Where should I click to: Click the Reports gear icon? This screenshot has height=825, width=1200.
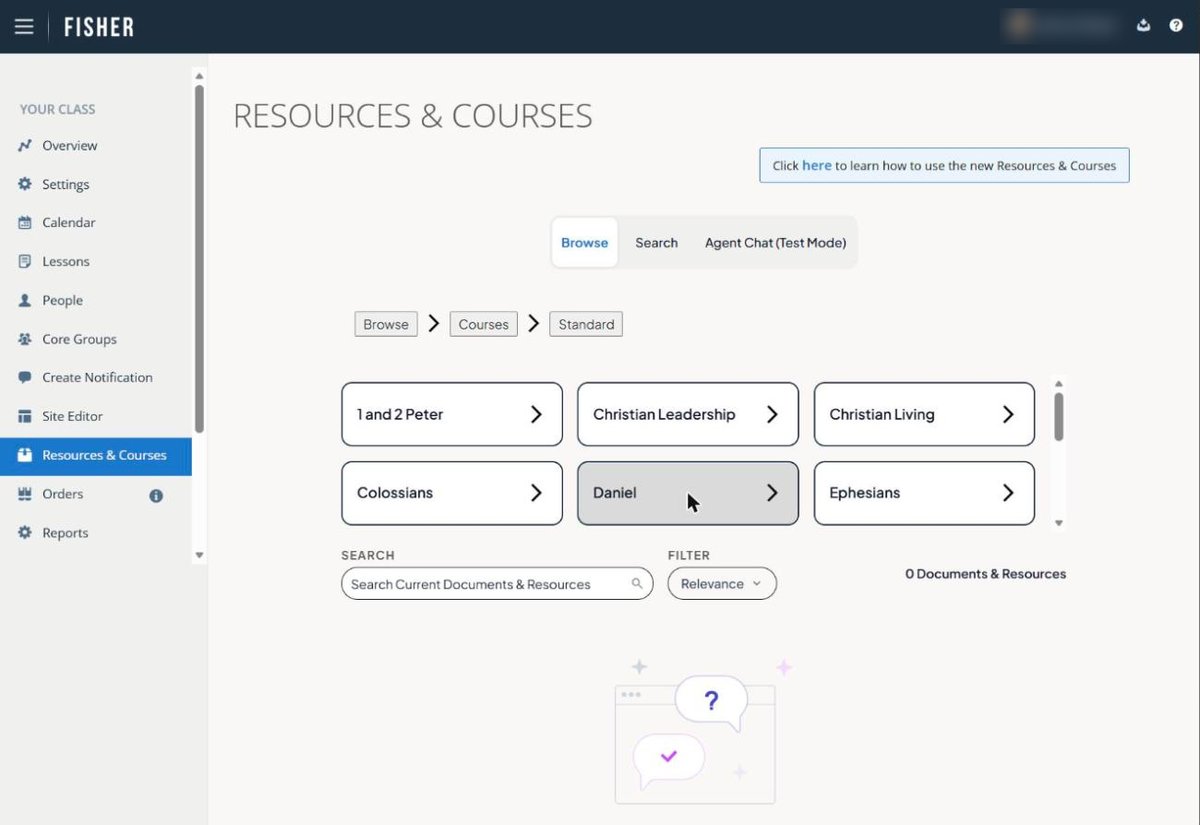coord(25,533)
